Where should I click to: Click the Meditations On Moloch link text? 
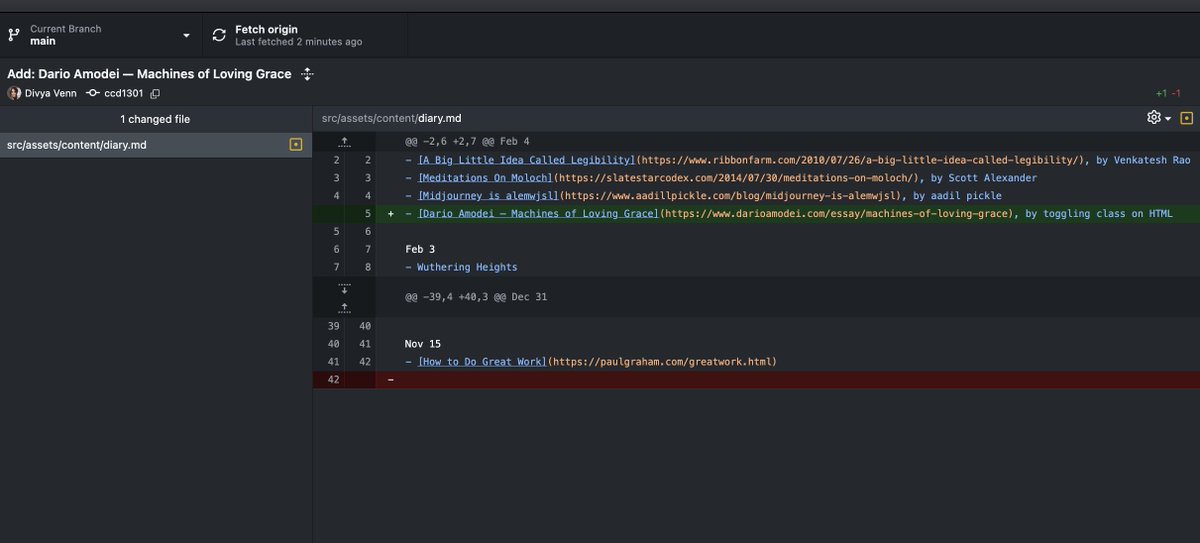[484, 178]
